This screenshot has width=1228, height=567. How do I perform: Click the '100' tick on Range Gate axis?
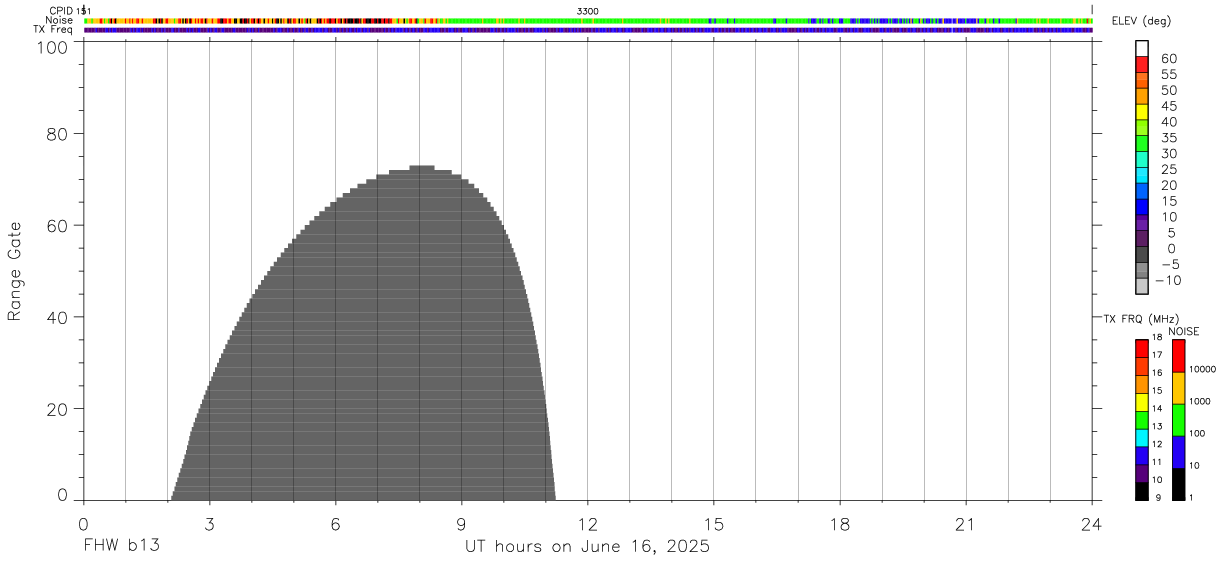(50, 46)
